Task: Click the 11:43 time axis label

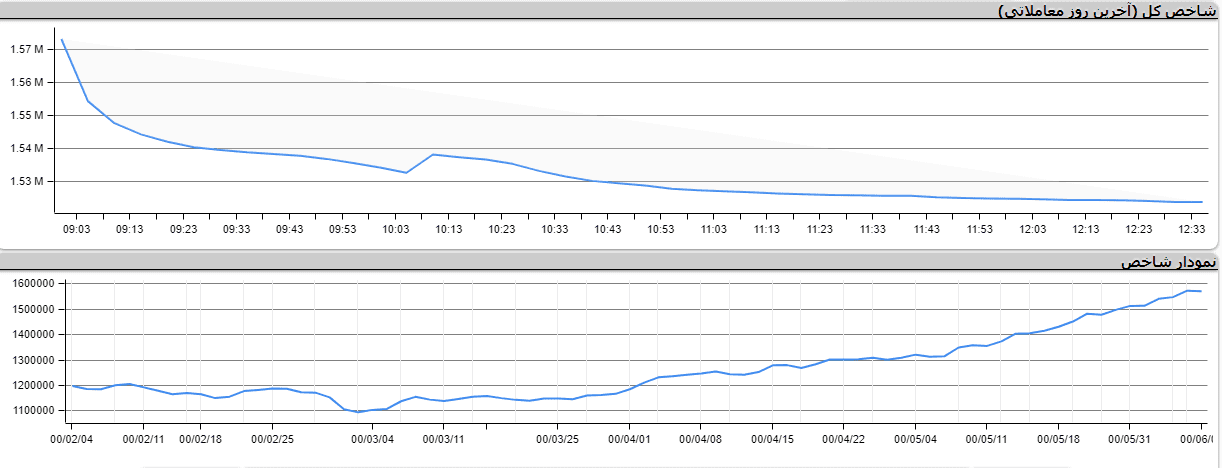Action: pyautogui.click(x=926, y=229)
